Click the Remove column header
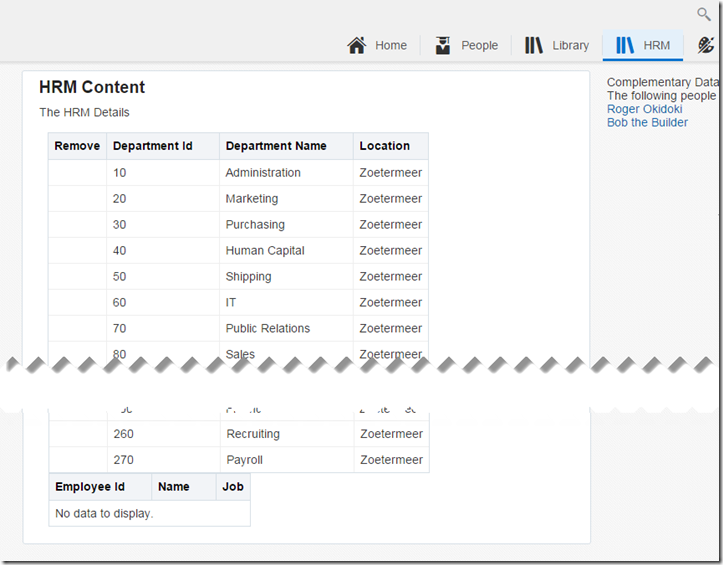This screenshot has height=565, width=723. point(77,146)
